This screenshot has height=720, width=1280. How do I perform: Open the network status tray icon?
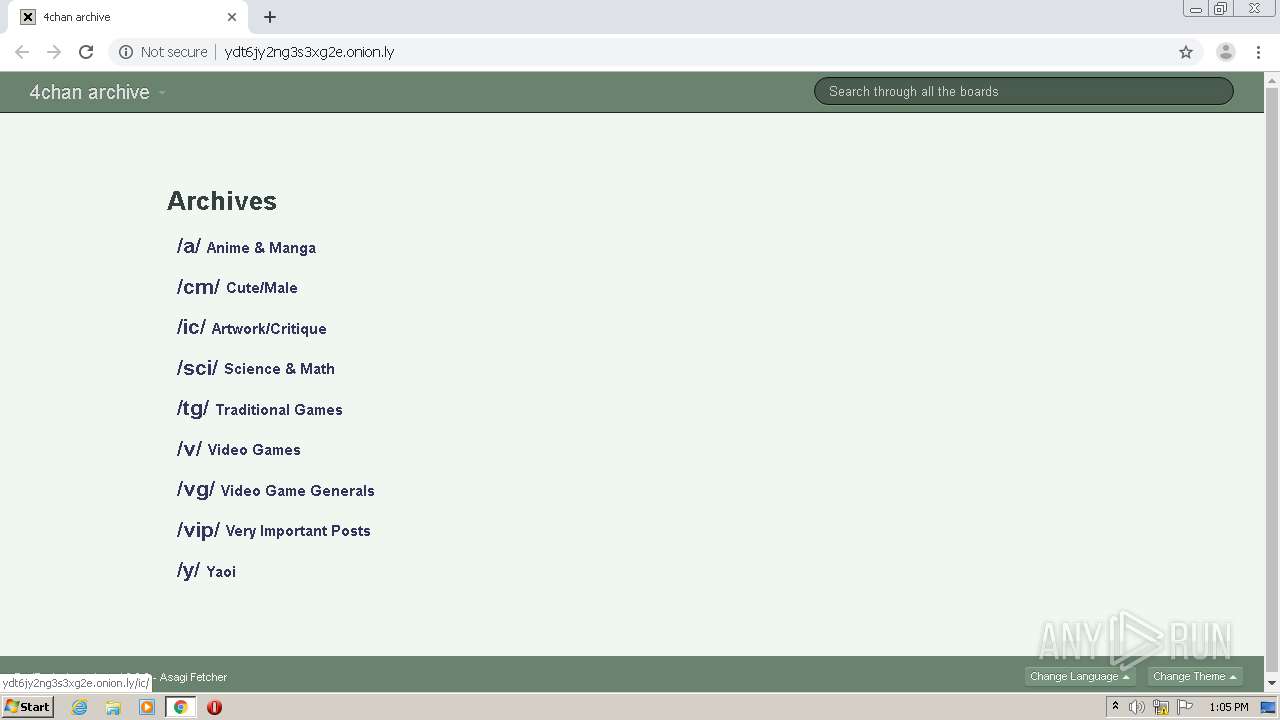(1161, 707)
